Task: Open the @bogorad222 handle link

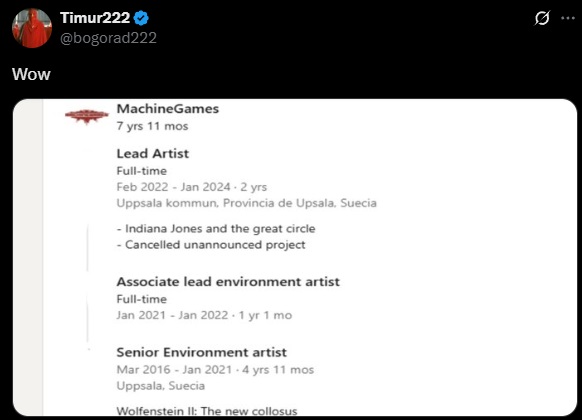Action: coord(108,38)
